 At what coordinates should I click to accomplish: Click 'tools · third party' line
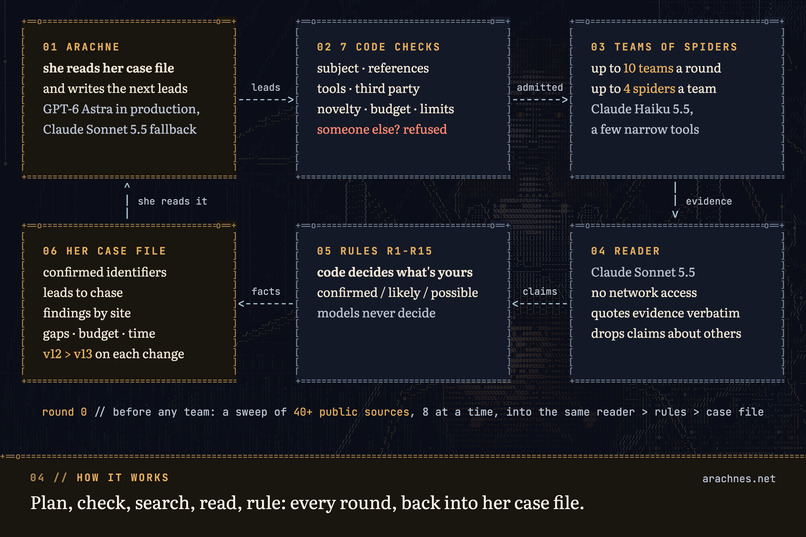coord(368,88)
